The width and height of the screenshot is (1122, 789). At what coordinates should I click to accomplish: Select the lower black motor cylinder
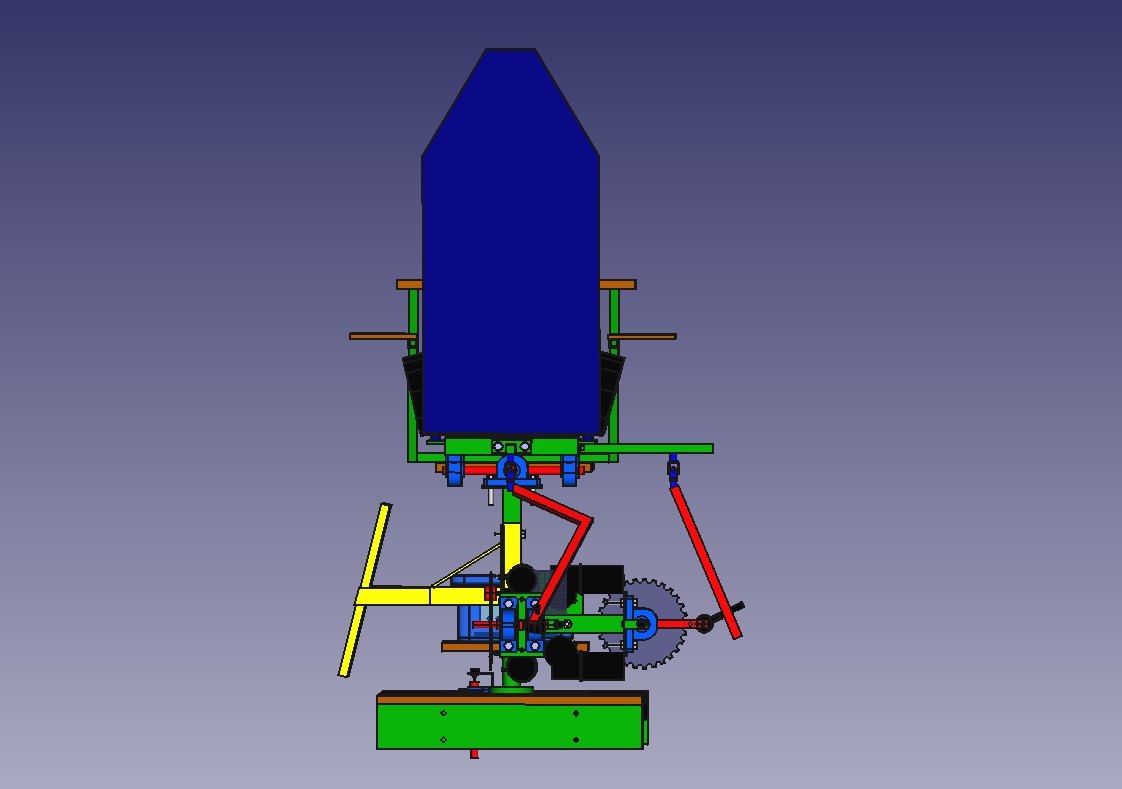pos(587,665)
